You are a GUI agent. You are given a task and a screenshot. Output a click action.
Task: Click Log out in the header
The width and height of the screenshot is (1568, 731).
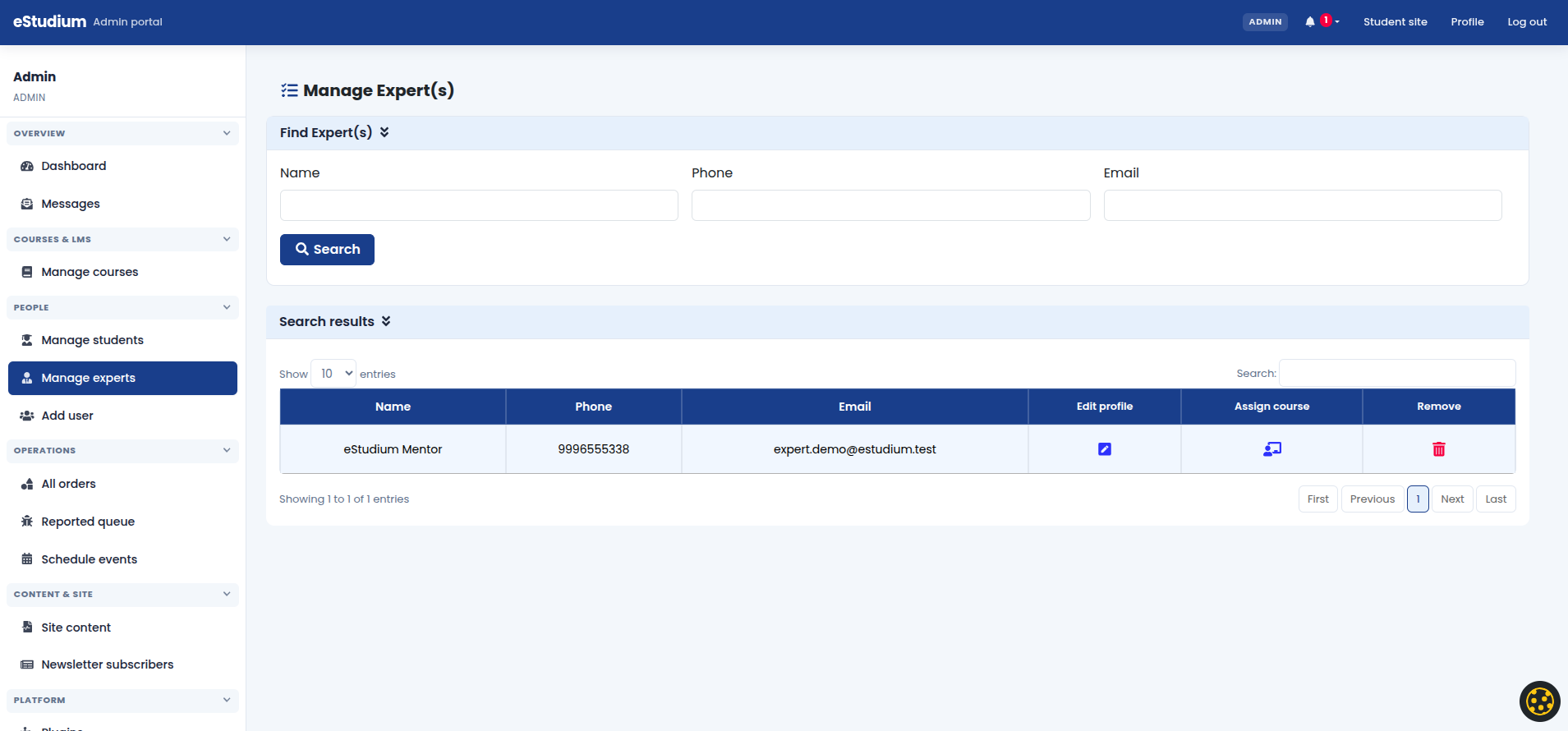[x=1527, y=22]
